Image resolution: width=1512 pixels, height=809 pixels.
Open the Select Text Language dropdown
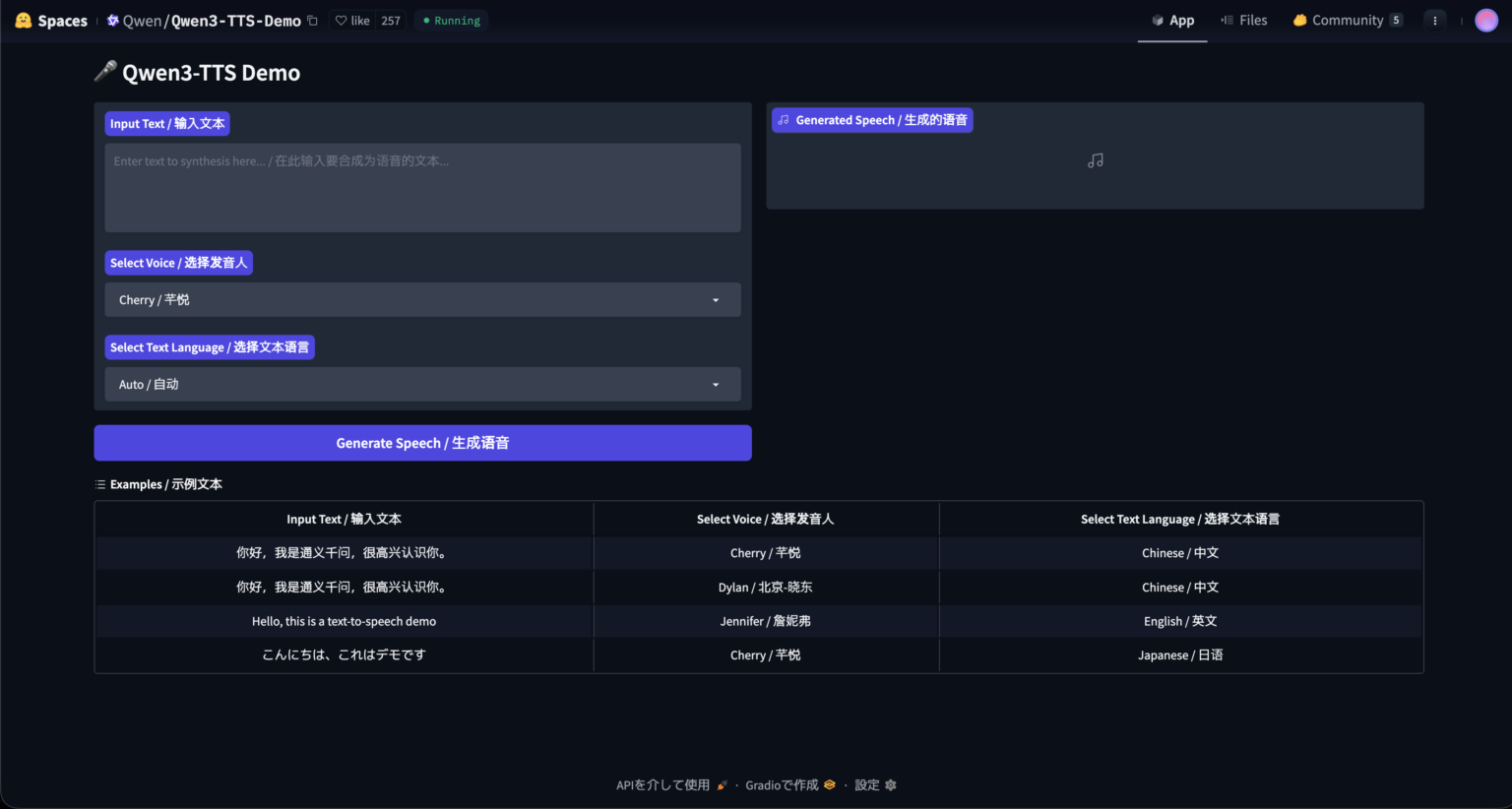422,384
